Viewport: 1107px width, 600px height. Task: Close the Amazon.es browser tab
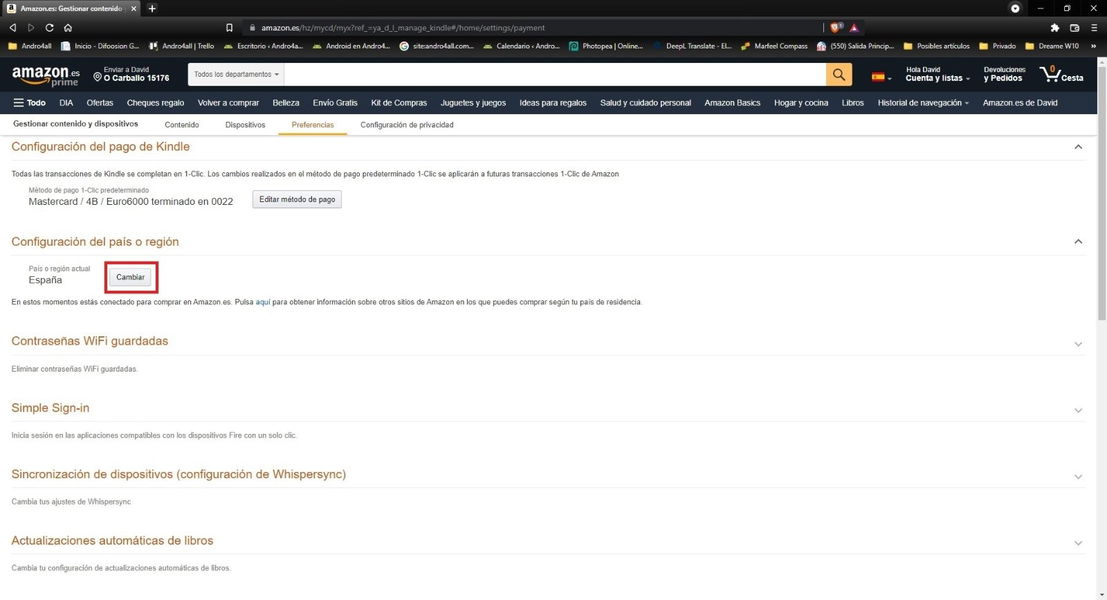[133, 8]
